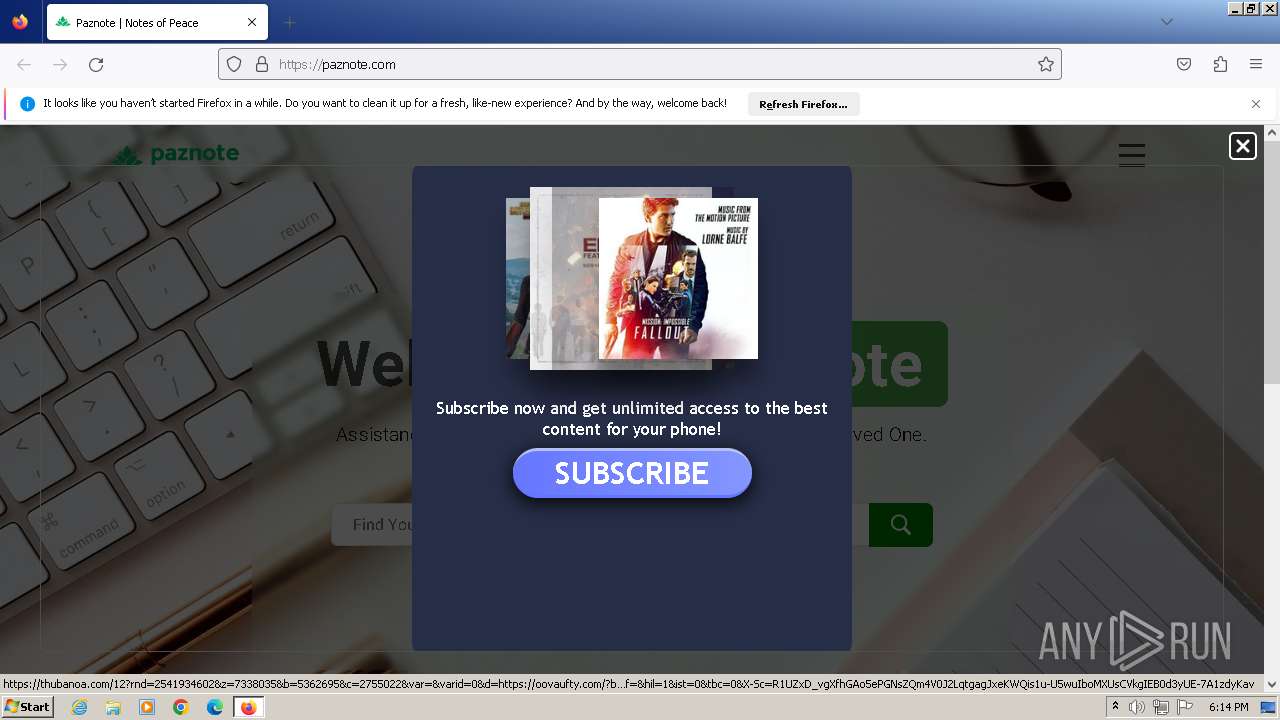Open the Extensions puzzle icon
This screenshot has width=1280, height=720.
coord(1220,64)
